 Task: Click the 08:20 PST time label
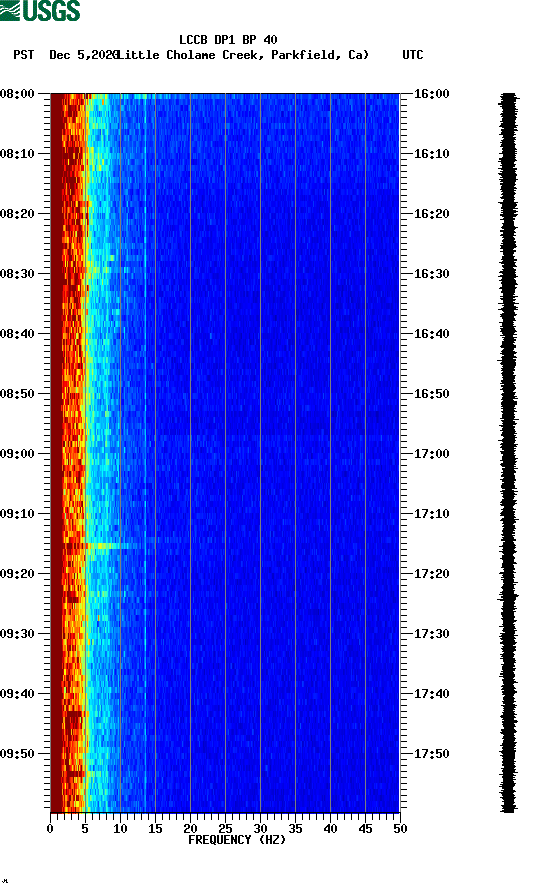click(x=17, y=214)
